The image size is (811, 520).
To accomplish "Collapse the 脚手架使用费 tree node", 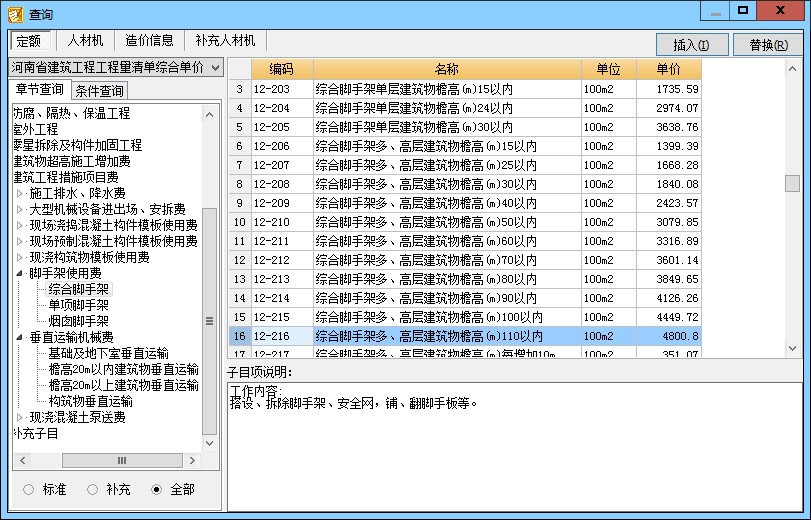I will pos(19,273).
